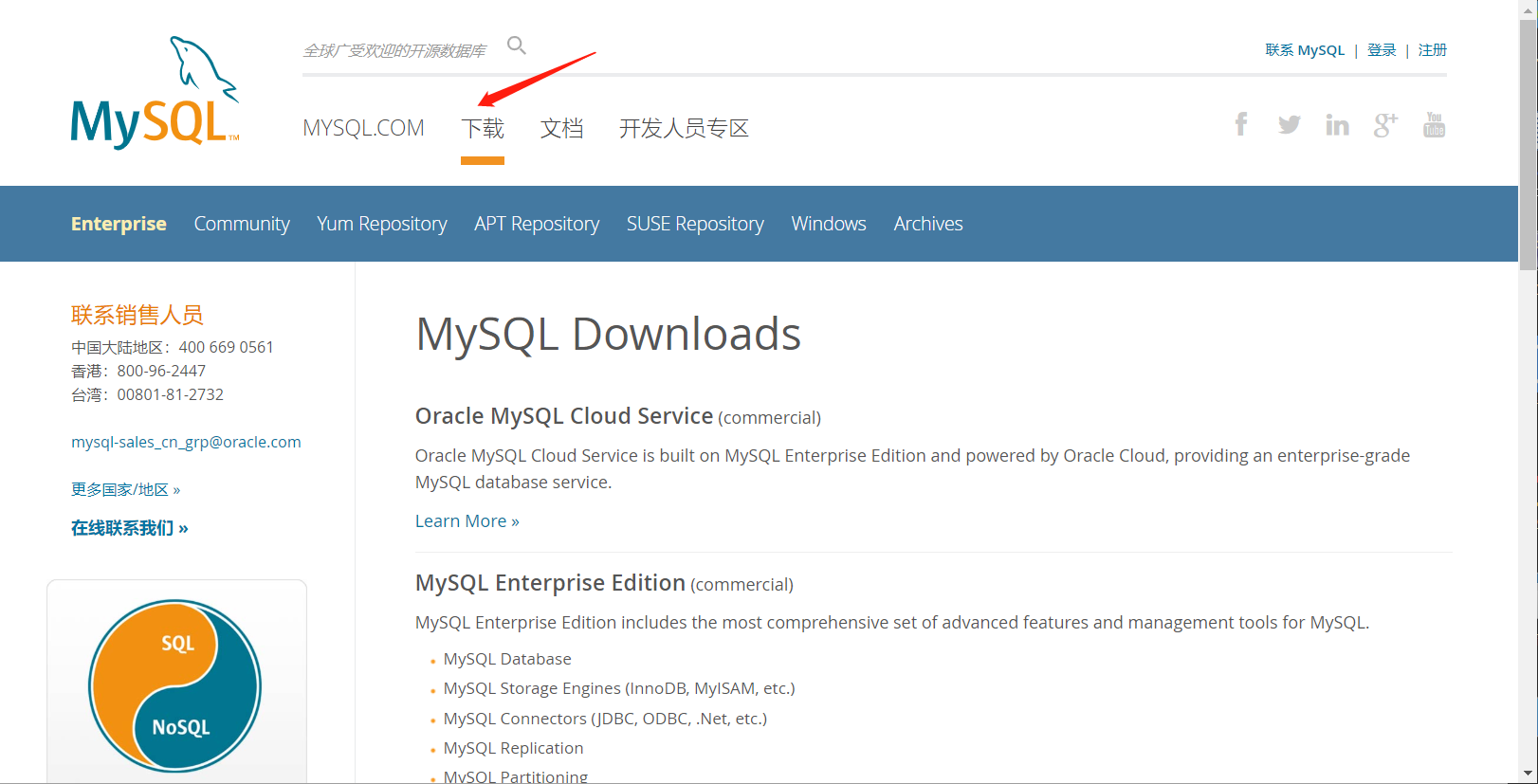Click the MySQL Downloads page title

click(609, 334)
